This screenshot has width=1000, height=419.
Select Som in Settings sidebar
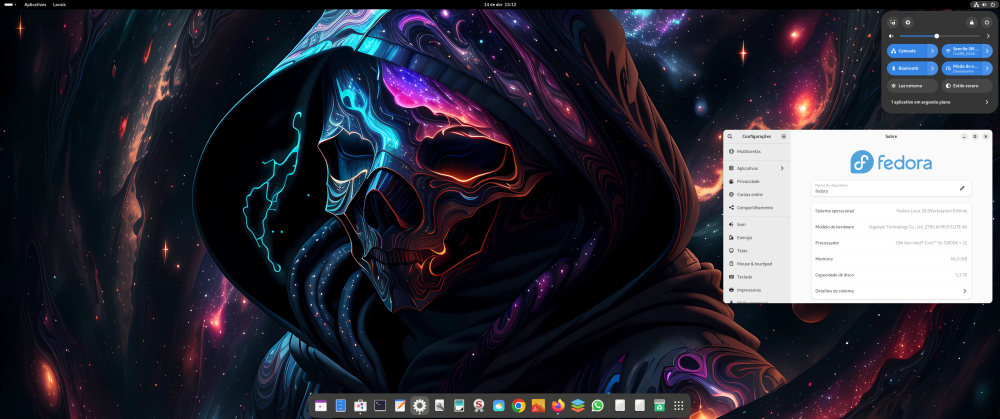tap(757, 224)
